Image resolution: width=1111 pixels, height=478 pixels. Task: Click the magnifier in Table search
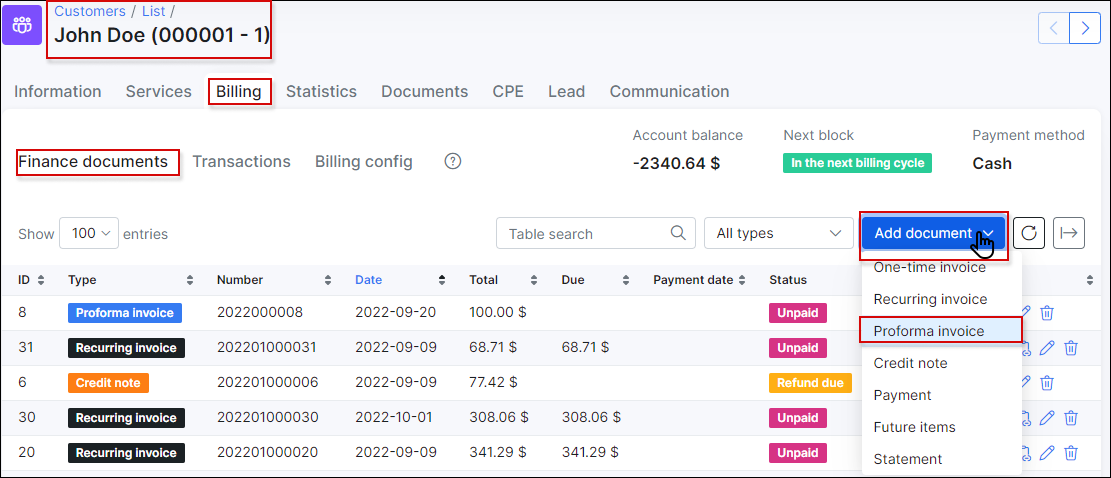pos(677,232)
